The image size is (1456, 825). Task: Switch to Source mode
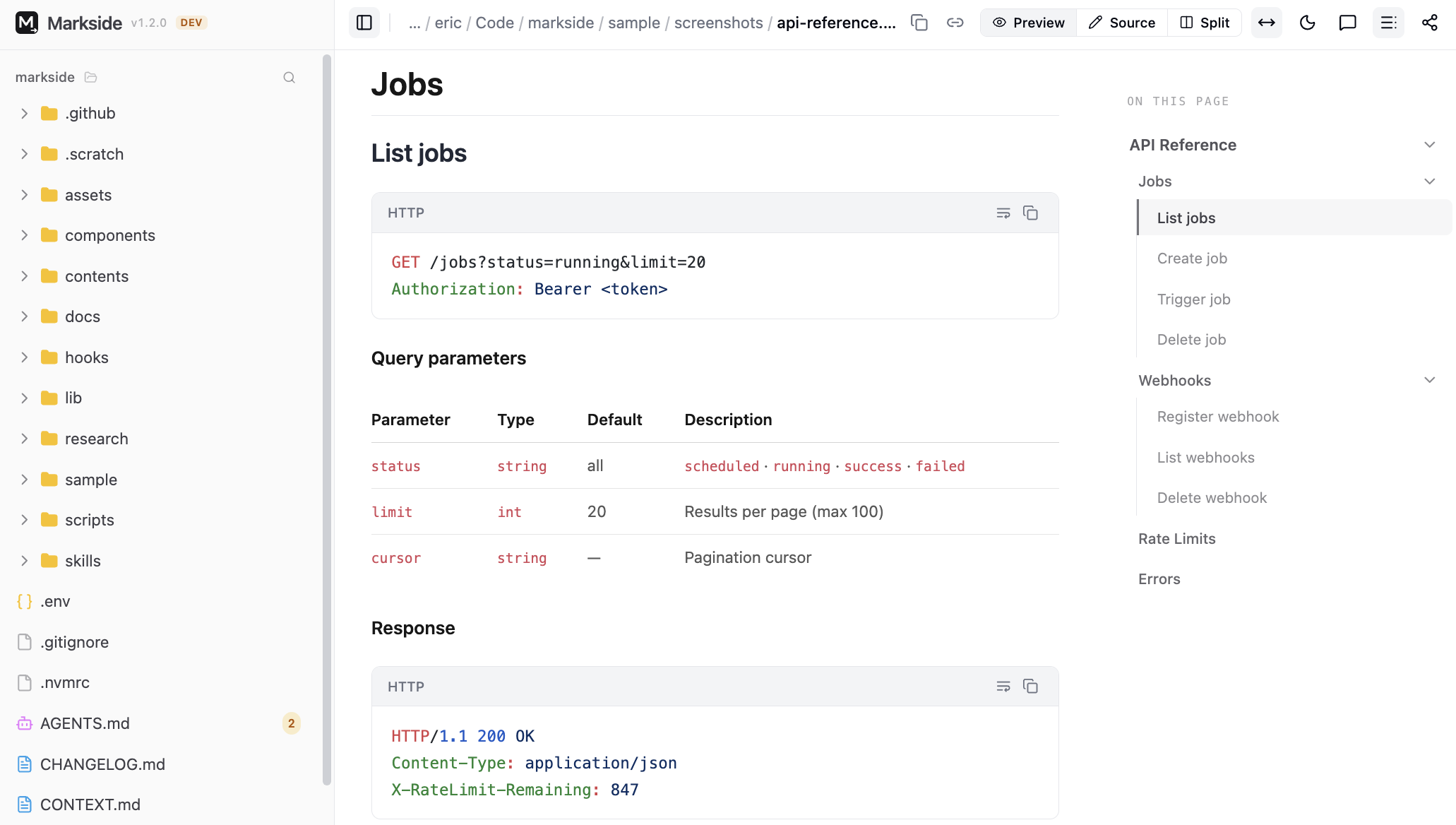coord(1122,23)
